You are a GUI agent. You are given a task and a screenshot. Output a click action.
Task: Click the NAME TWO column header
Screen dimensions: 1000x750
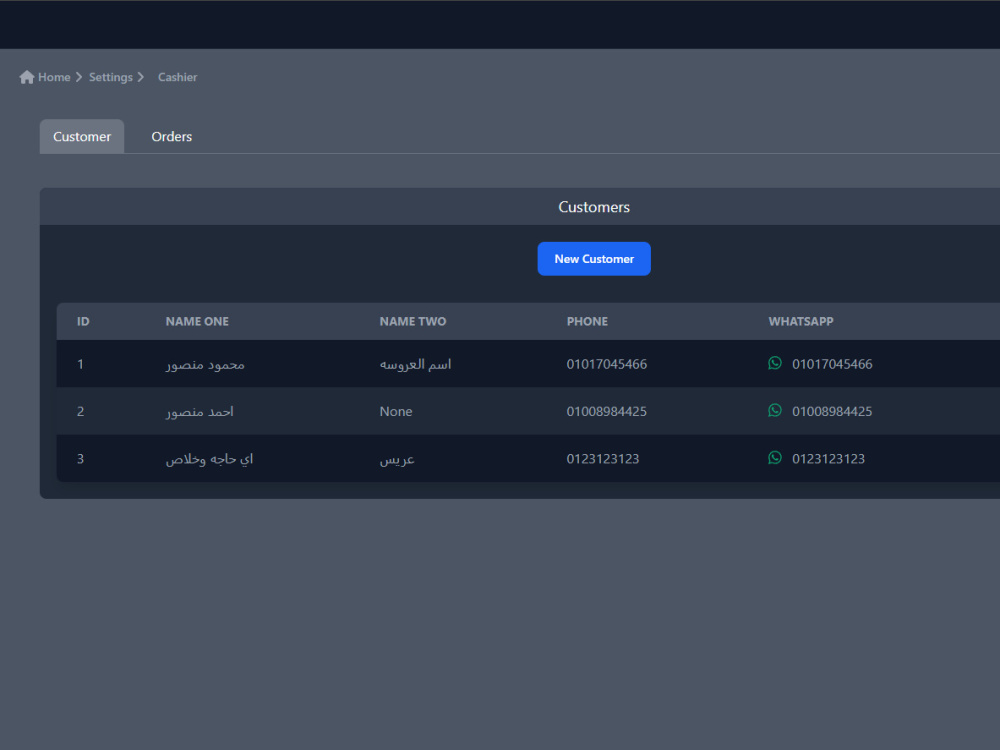tap(413, 321)
